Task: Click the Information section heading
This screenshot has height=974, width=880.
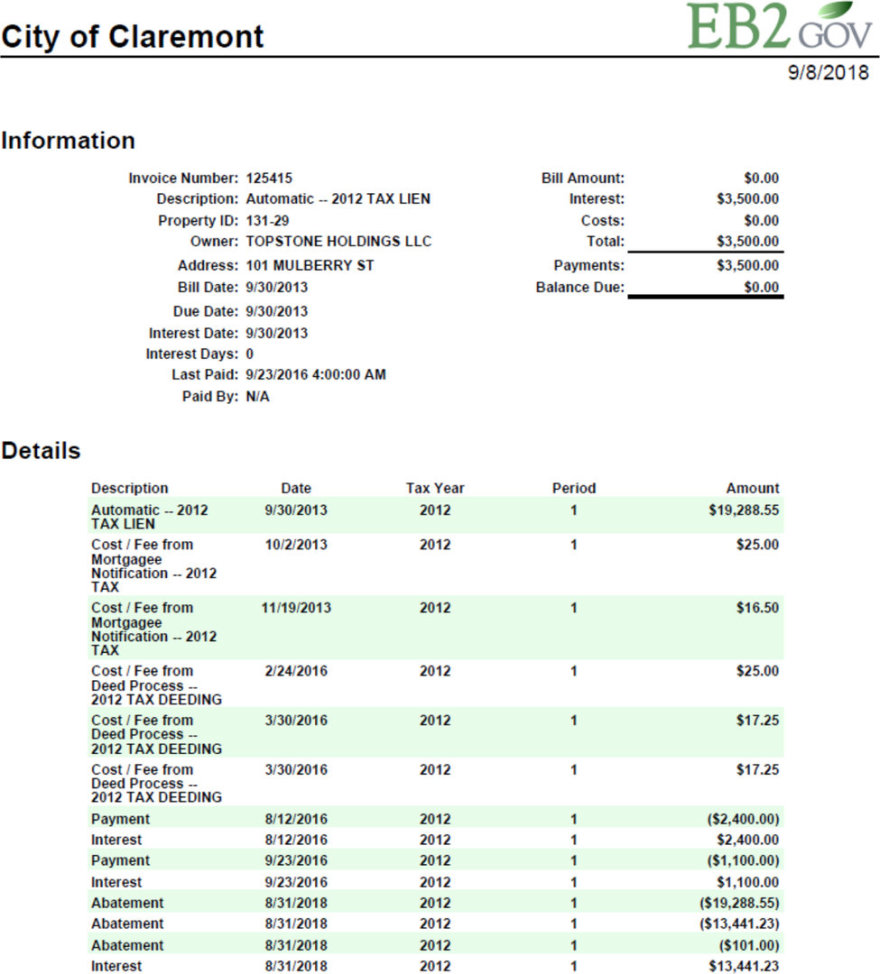Action: (68, 141)
